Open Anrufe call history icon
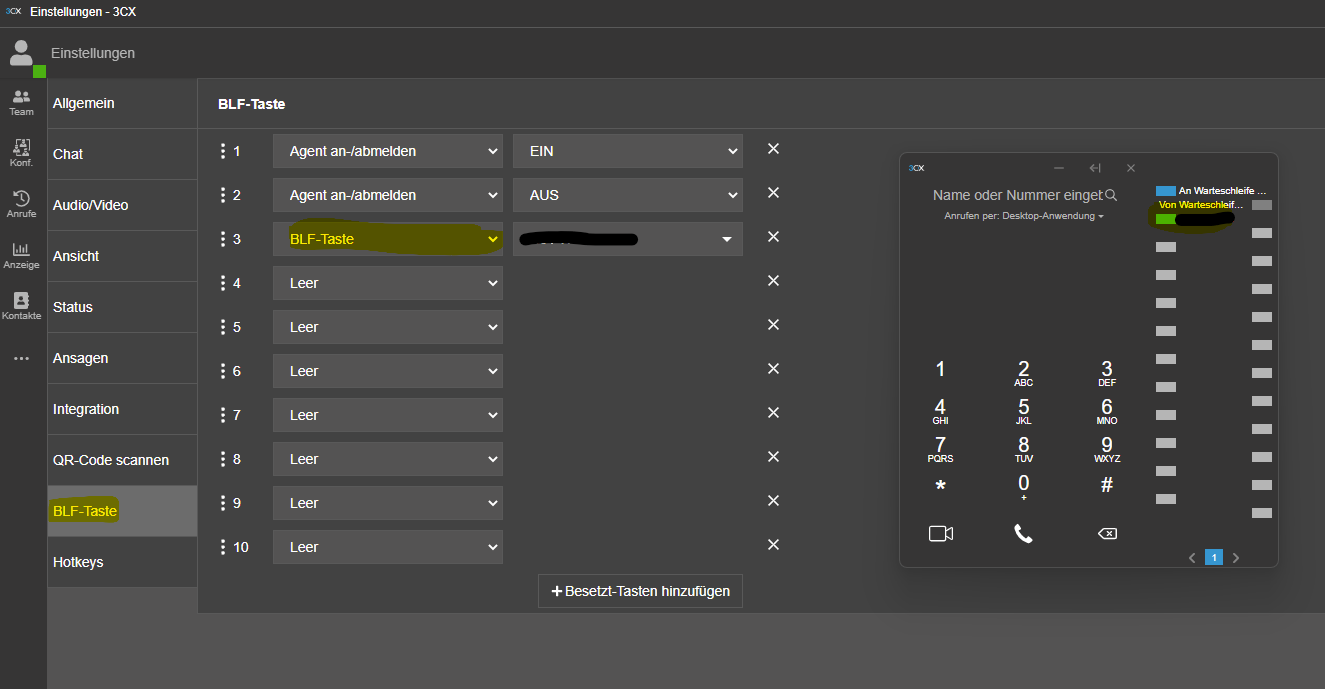 coord(22,204)
